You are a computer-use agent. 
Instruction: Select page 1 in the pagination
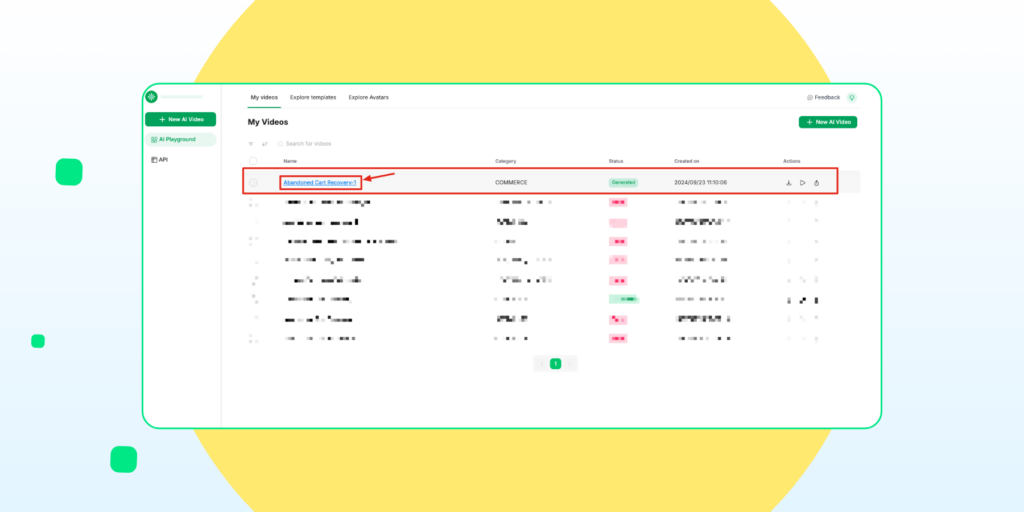(556, 364)
